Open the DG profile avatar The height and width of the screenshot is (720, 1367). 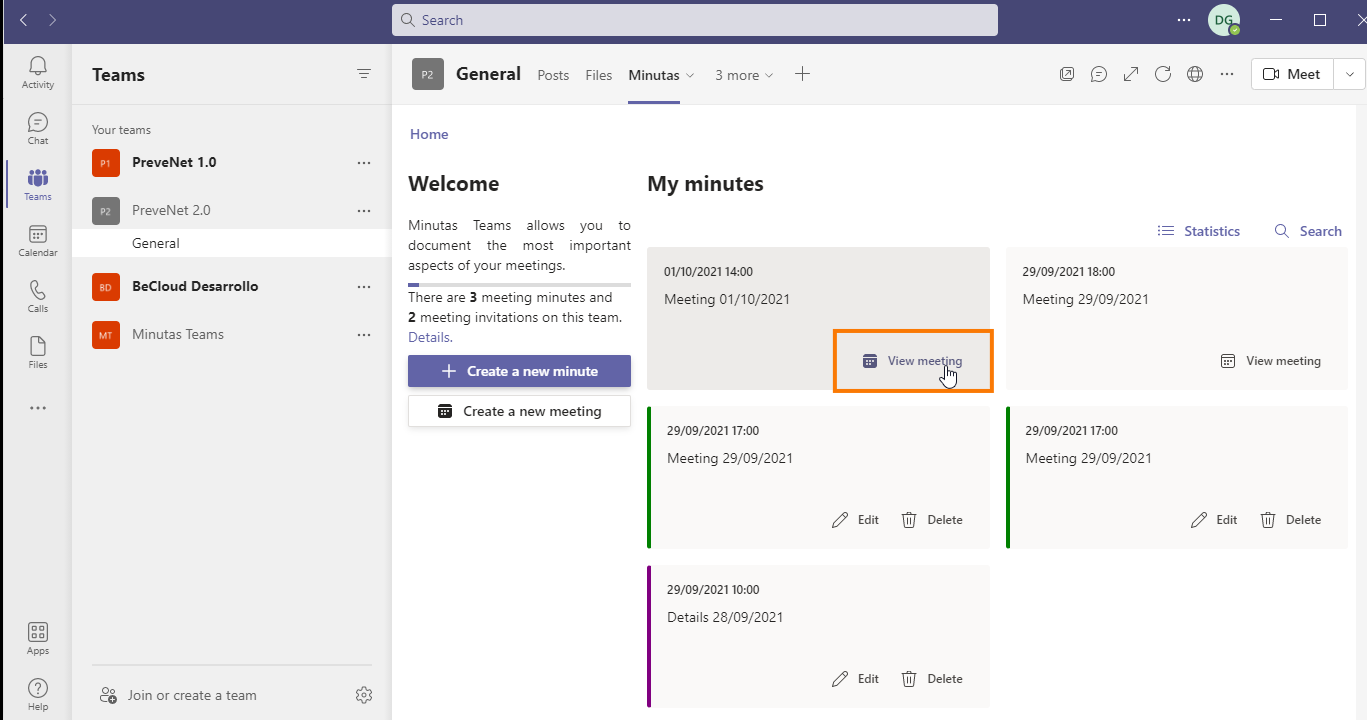(x=1224, y=20)
